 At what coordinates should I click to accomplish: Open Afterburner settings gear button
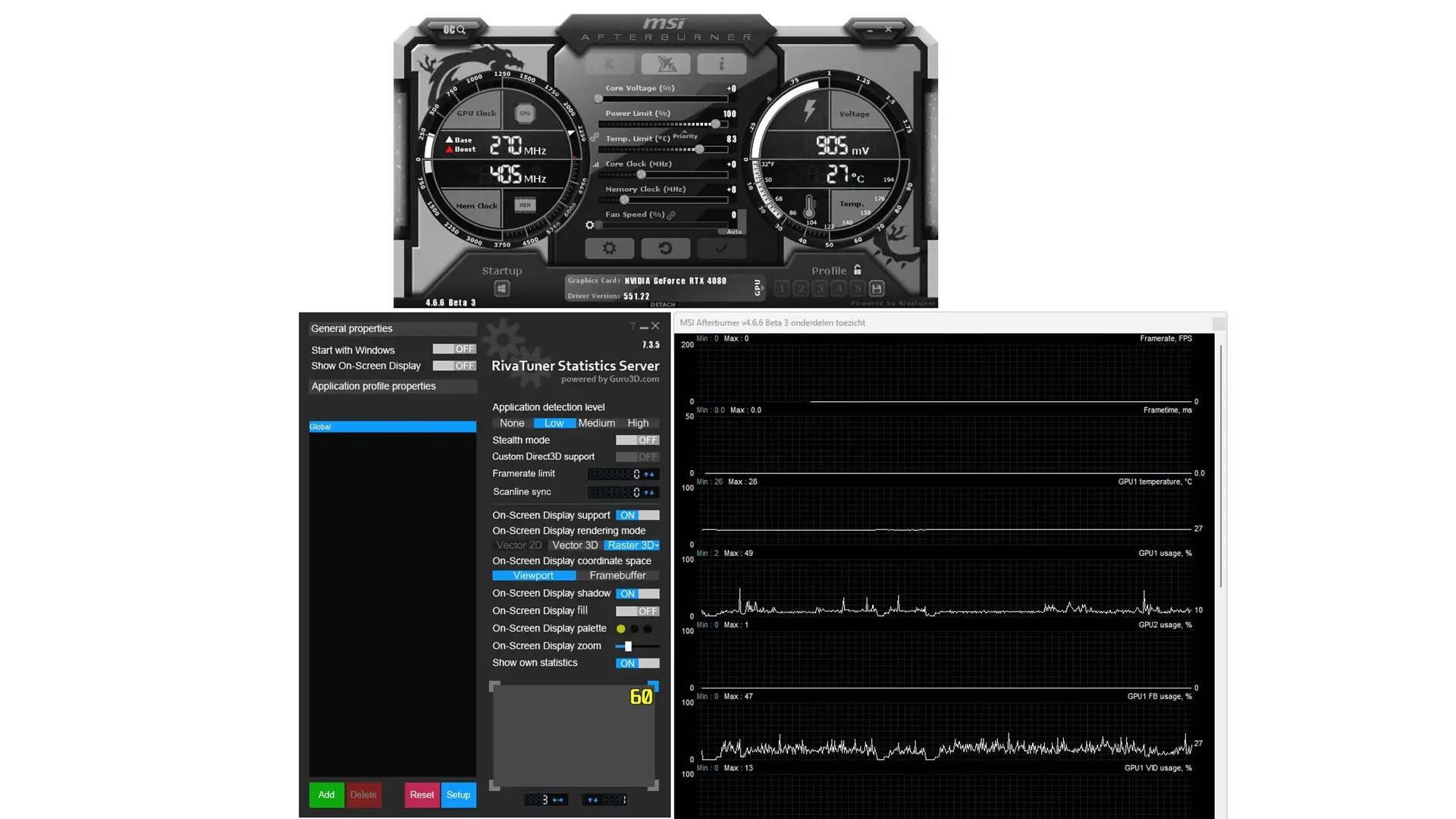pos(609,248)
